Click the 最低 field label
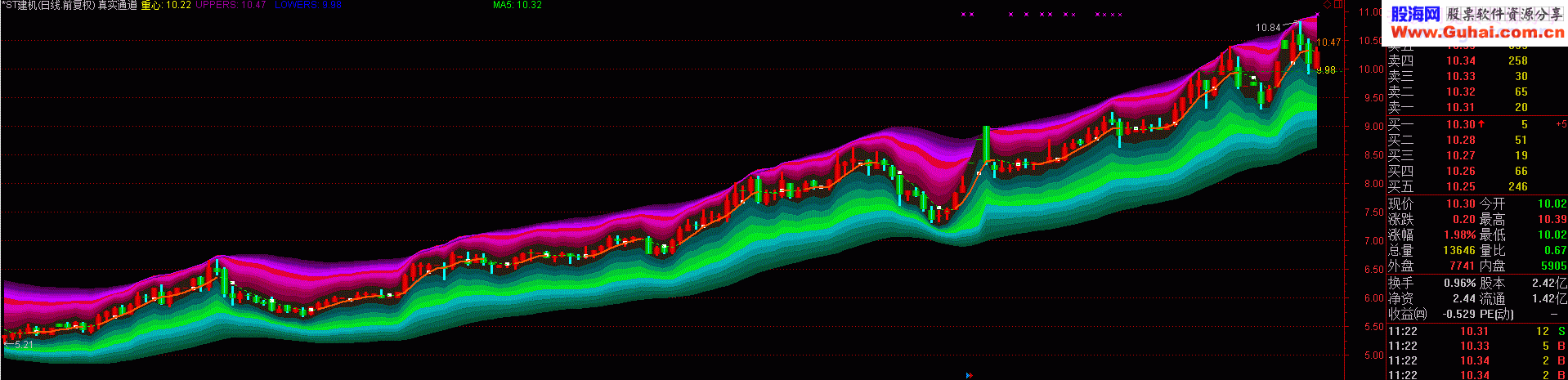The image size is (1568, 380). (1492, 235)
